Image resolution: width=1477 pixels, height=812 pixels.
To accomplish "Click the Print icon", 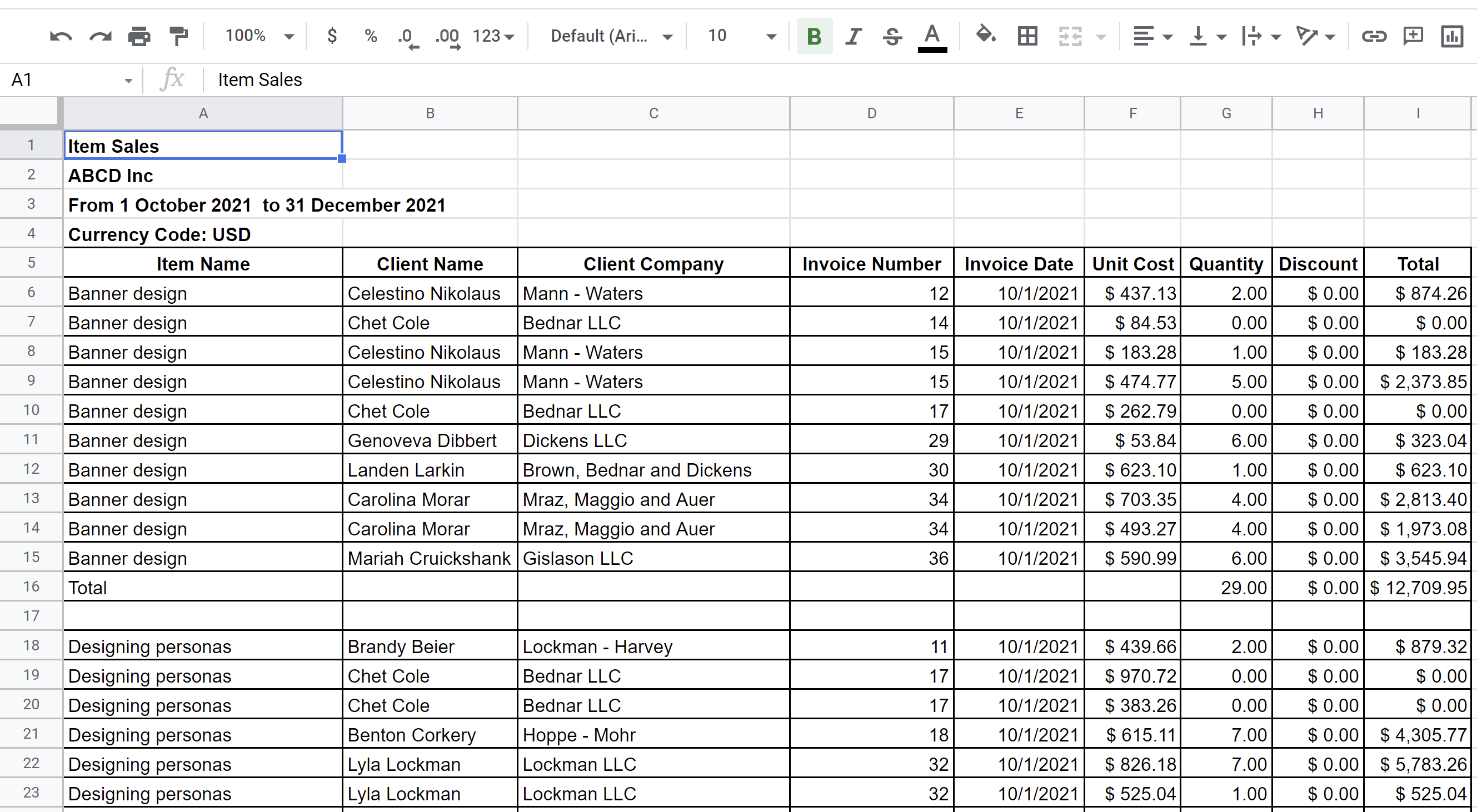I will tap(139, 37).
